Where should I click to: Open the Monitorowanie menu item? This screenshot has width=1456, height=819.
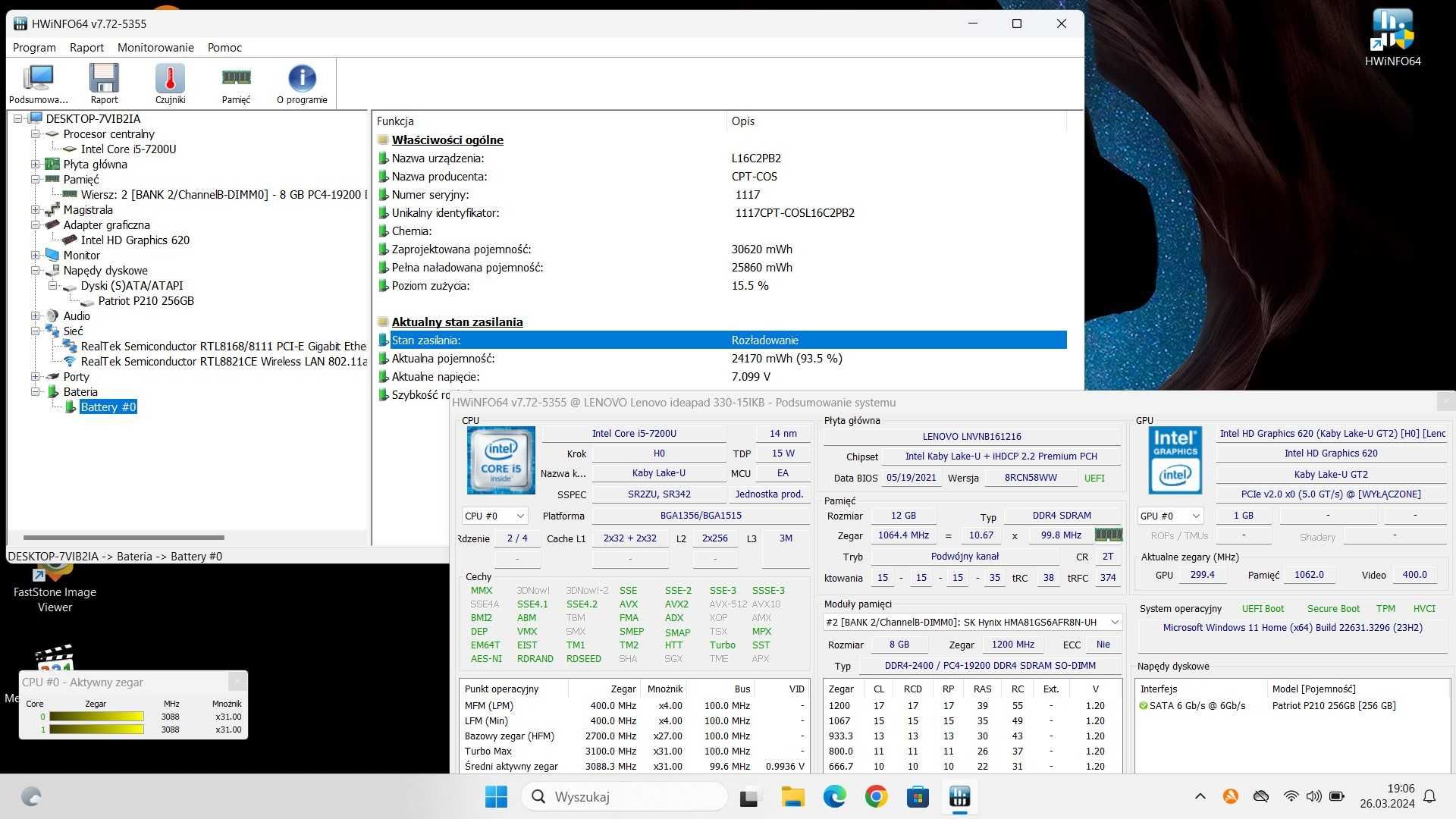click(x=155, y=47)
